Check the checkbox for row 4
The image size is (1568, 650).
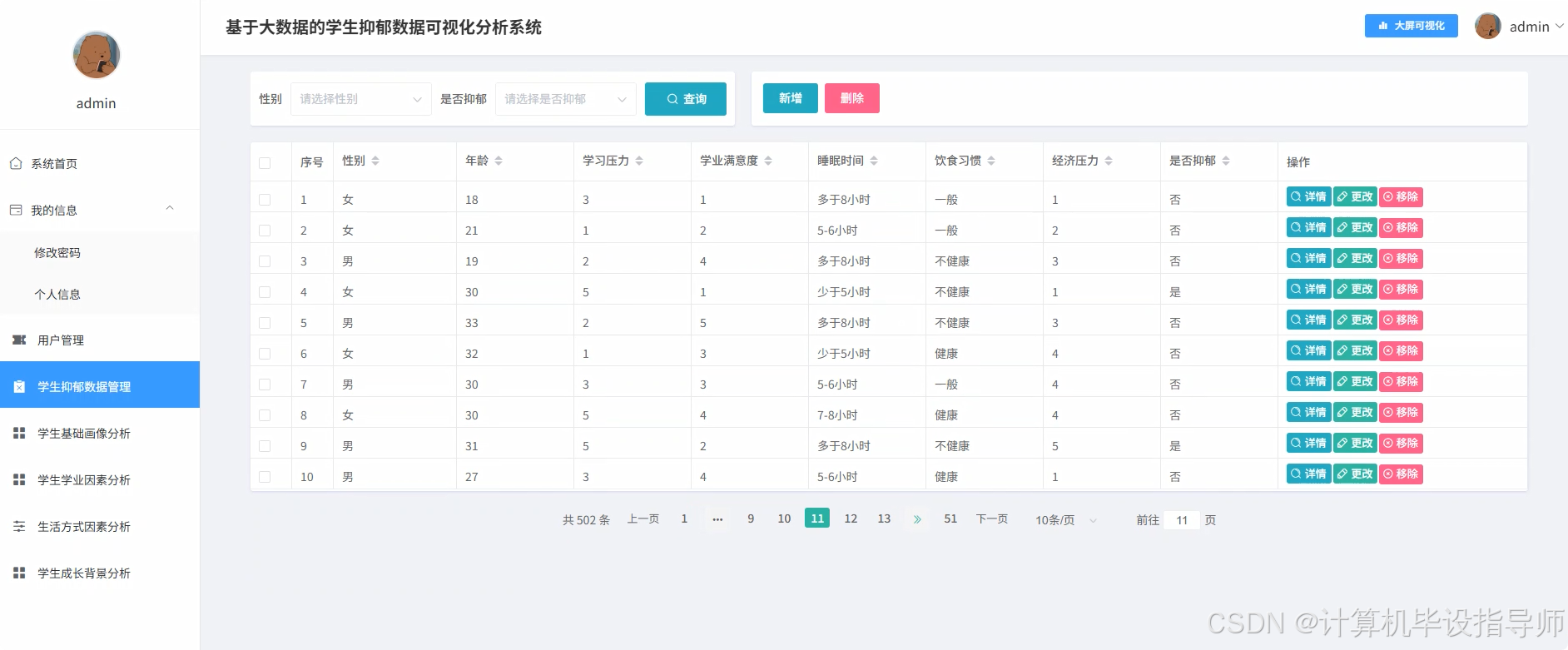(265, 292)
